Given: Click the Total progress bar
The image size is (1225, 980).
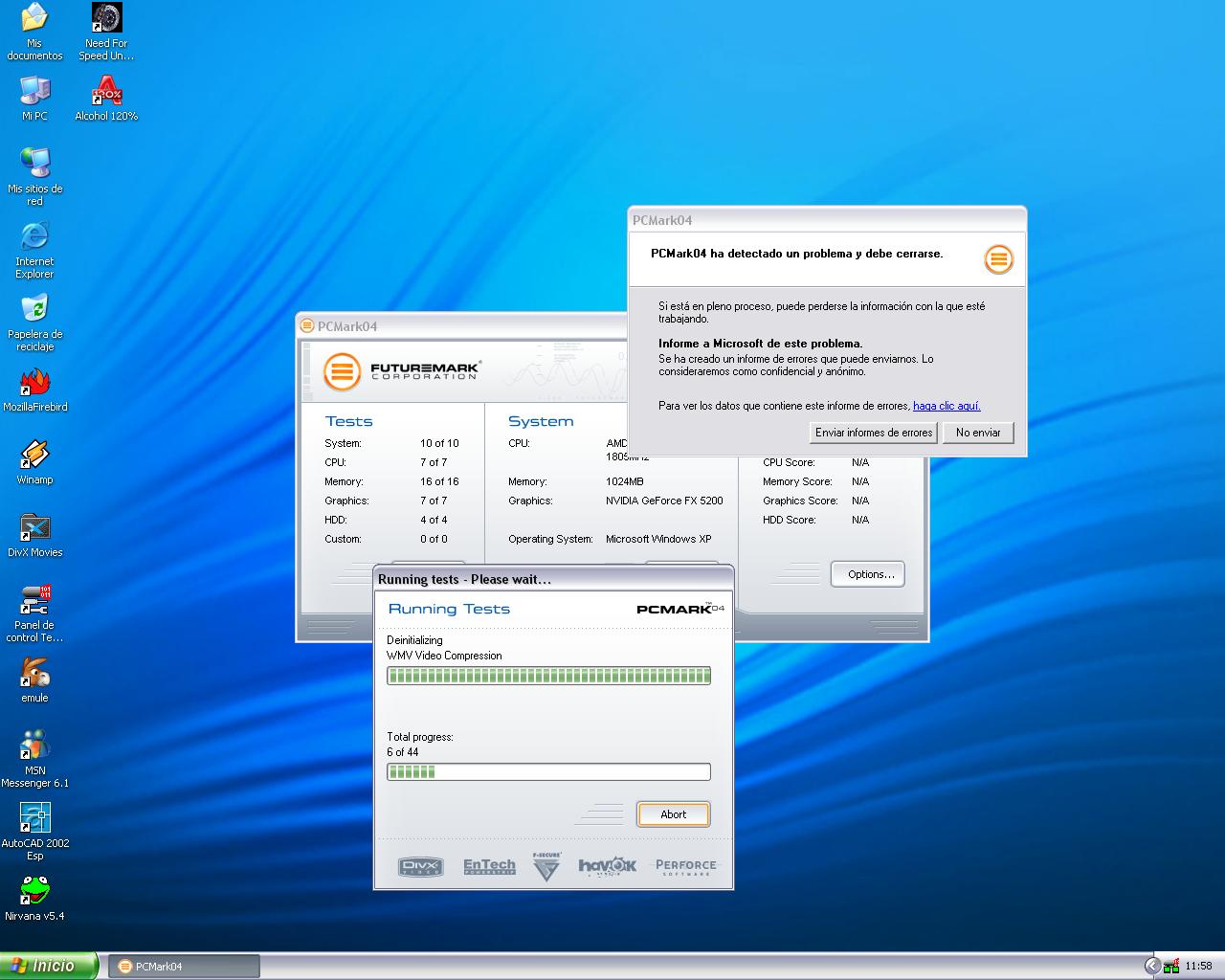Looking at the screenshot, I should point(548,771).
